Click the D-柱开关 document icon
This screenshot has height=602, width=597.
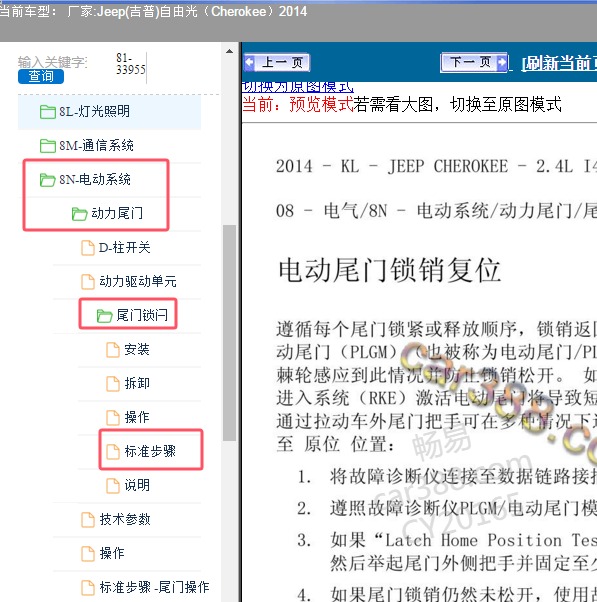88,248
